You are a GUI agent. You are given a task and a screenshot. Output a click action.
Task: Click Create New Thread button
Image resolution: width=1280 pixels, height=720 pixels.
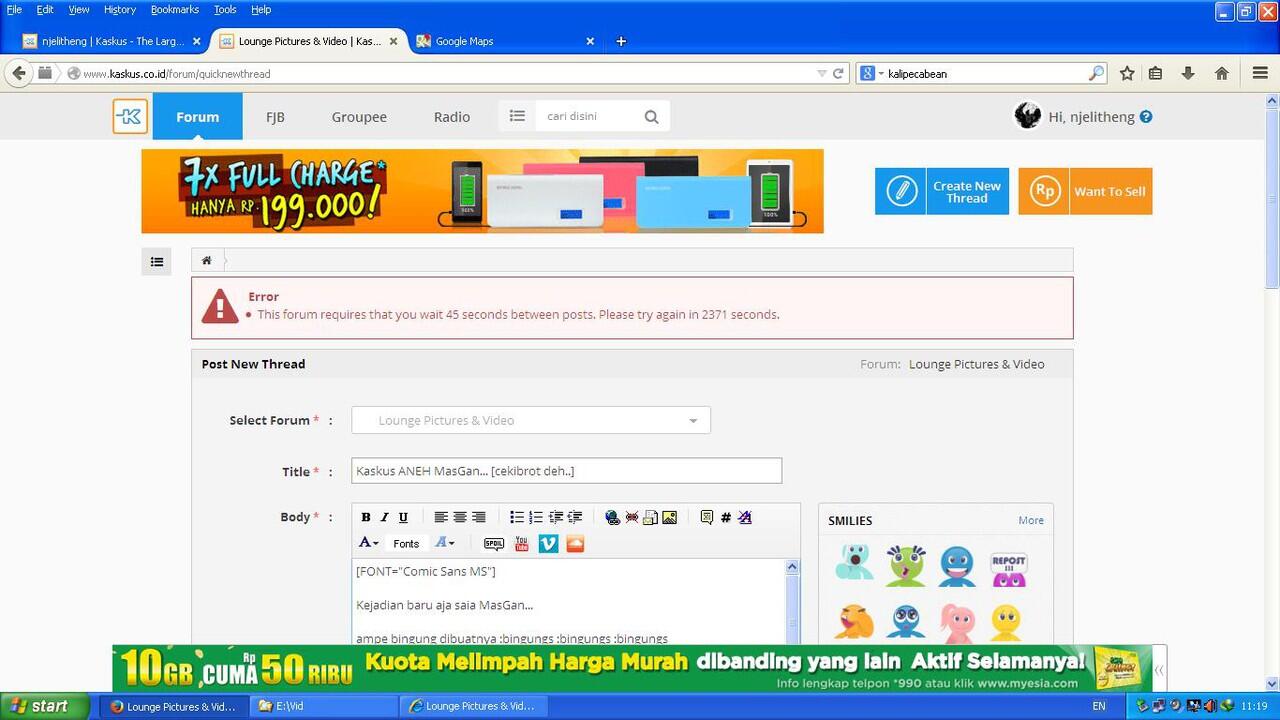point(942,191)
